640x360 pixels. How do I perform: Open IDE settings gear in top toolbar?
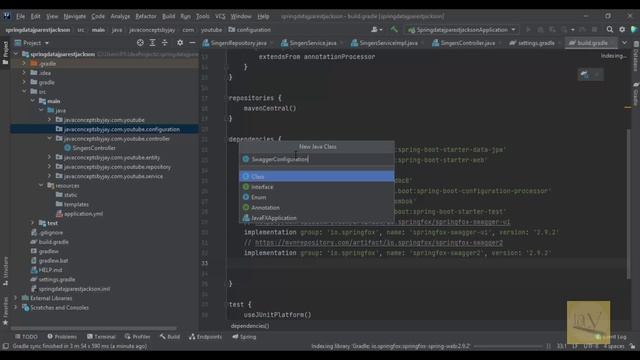tap(622, 29)
